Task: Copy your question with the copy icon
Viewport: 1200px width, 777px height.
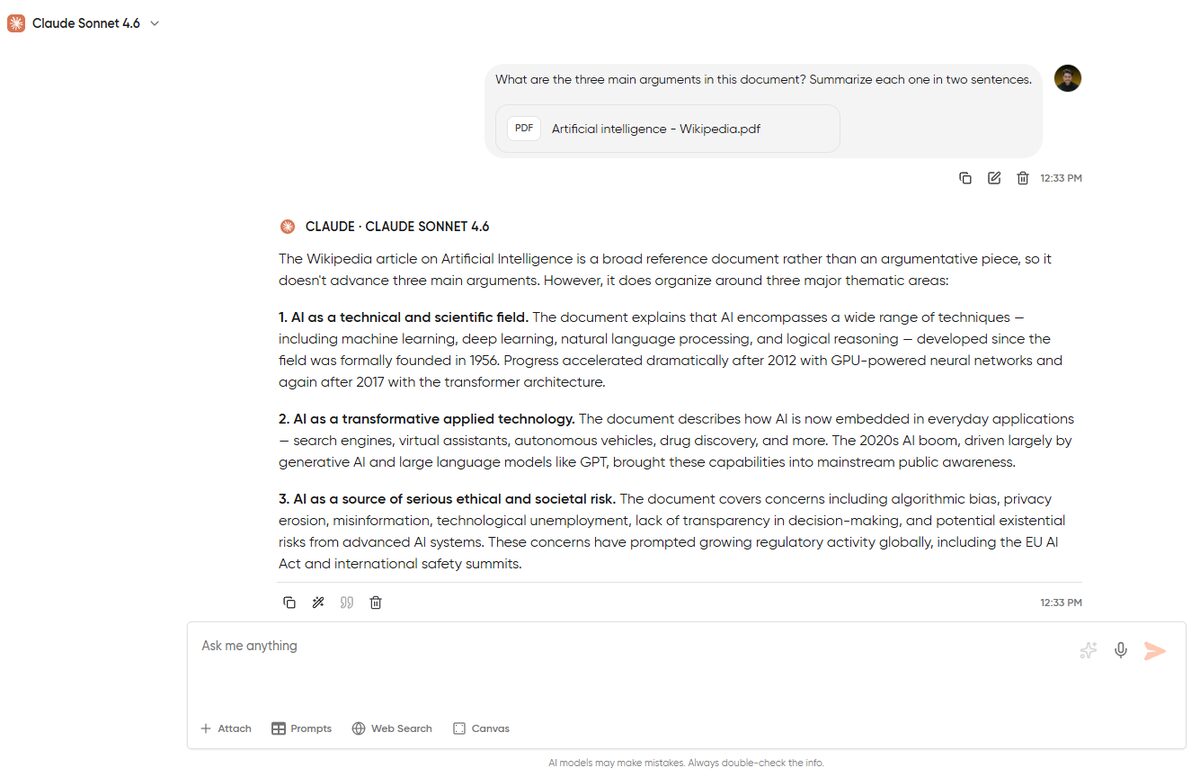Action: (x=965, y=177)
